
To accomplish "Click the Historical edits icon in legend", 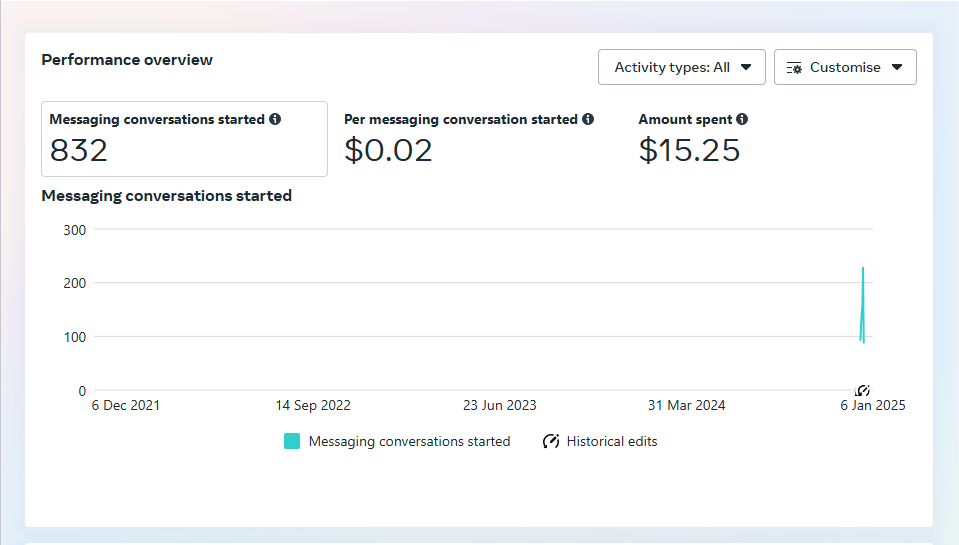I will (x=551, y=441).
